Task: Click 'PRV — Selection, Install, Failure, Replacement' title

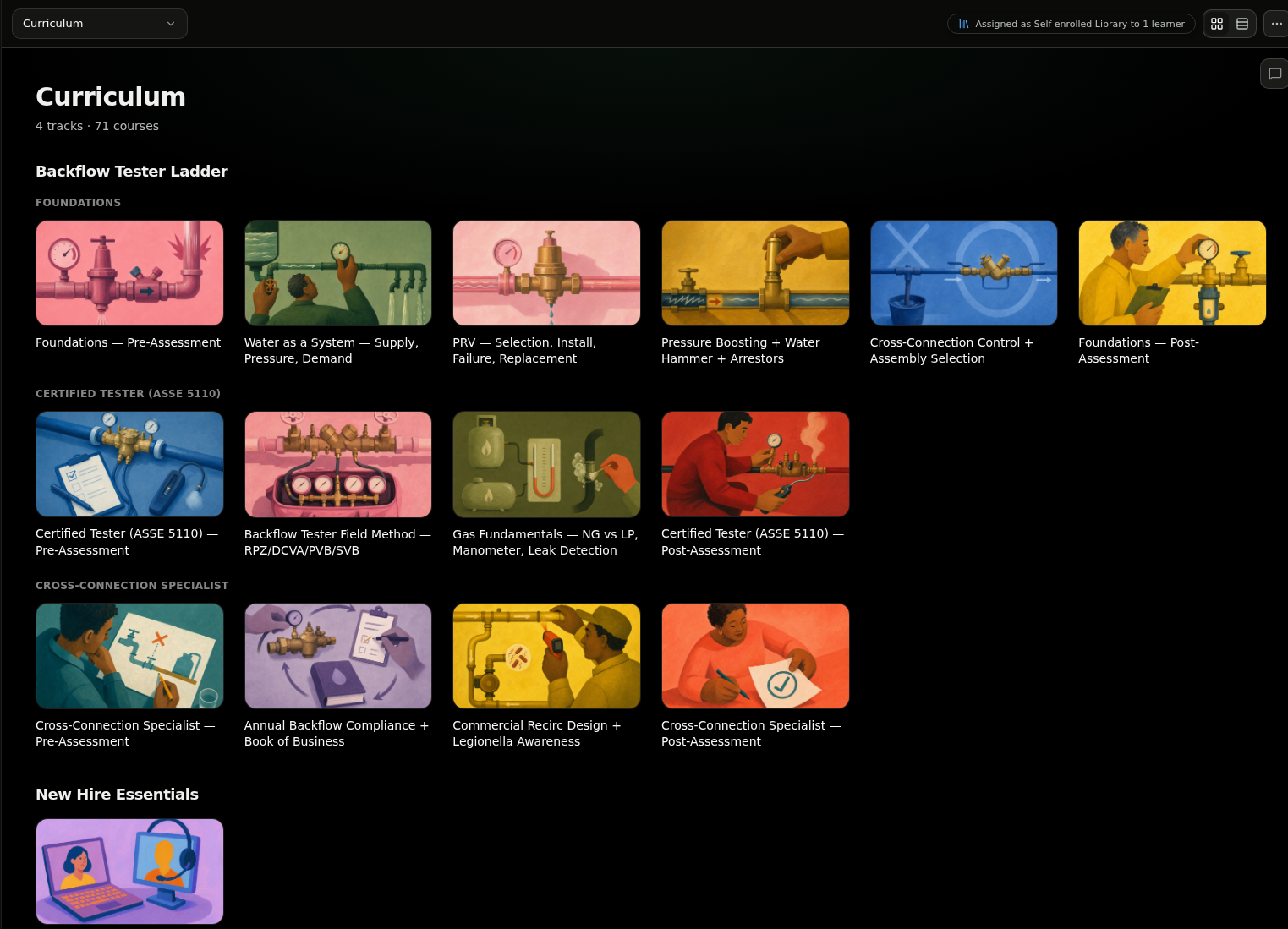Action: [524, 350]
